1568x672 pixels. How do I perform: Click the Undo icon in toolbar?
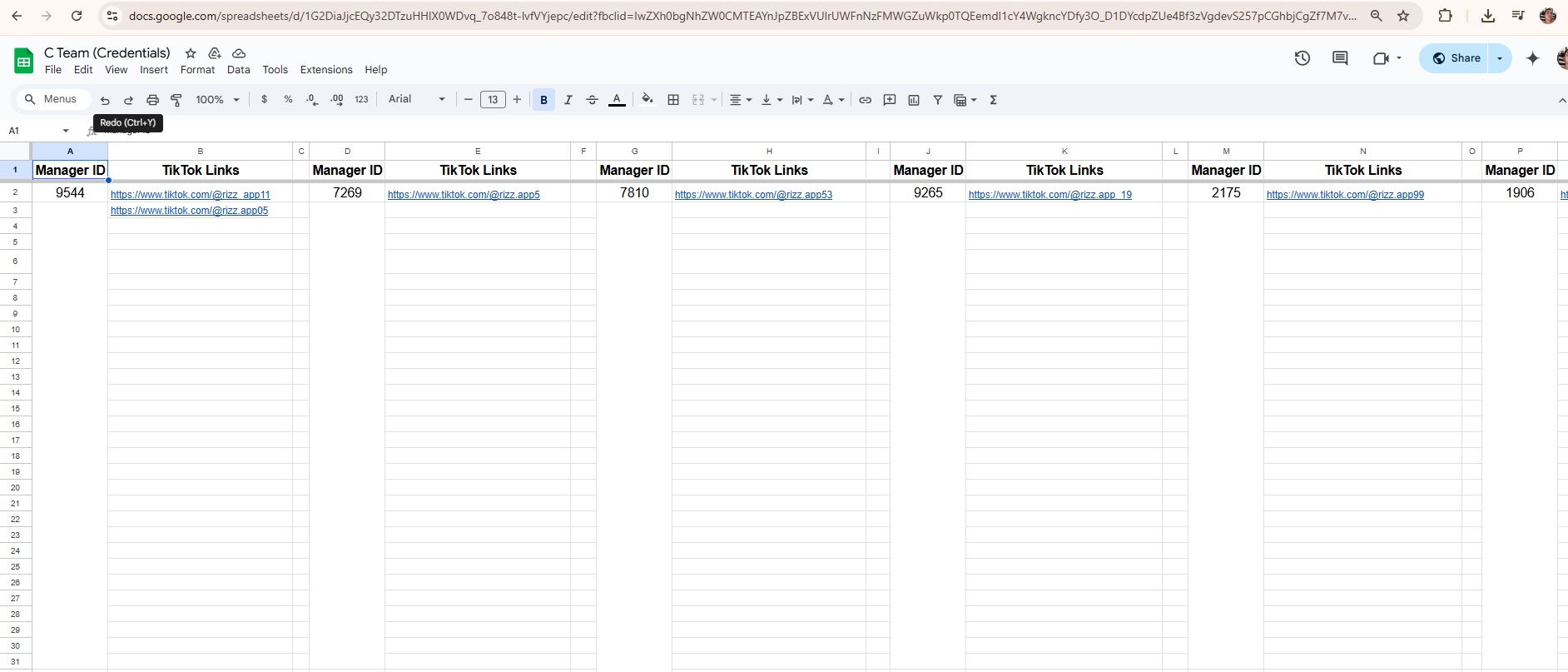[105, 100]
